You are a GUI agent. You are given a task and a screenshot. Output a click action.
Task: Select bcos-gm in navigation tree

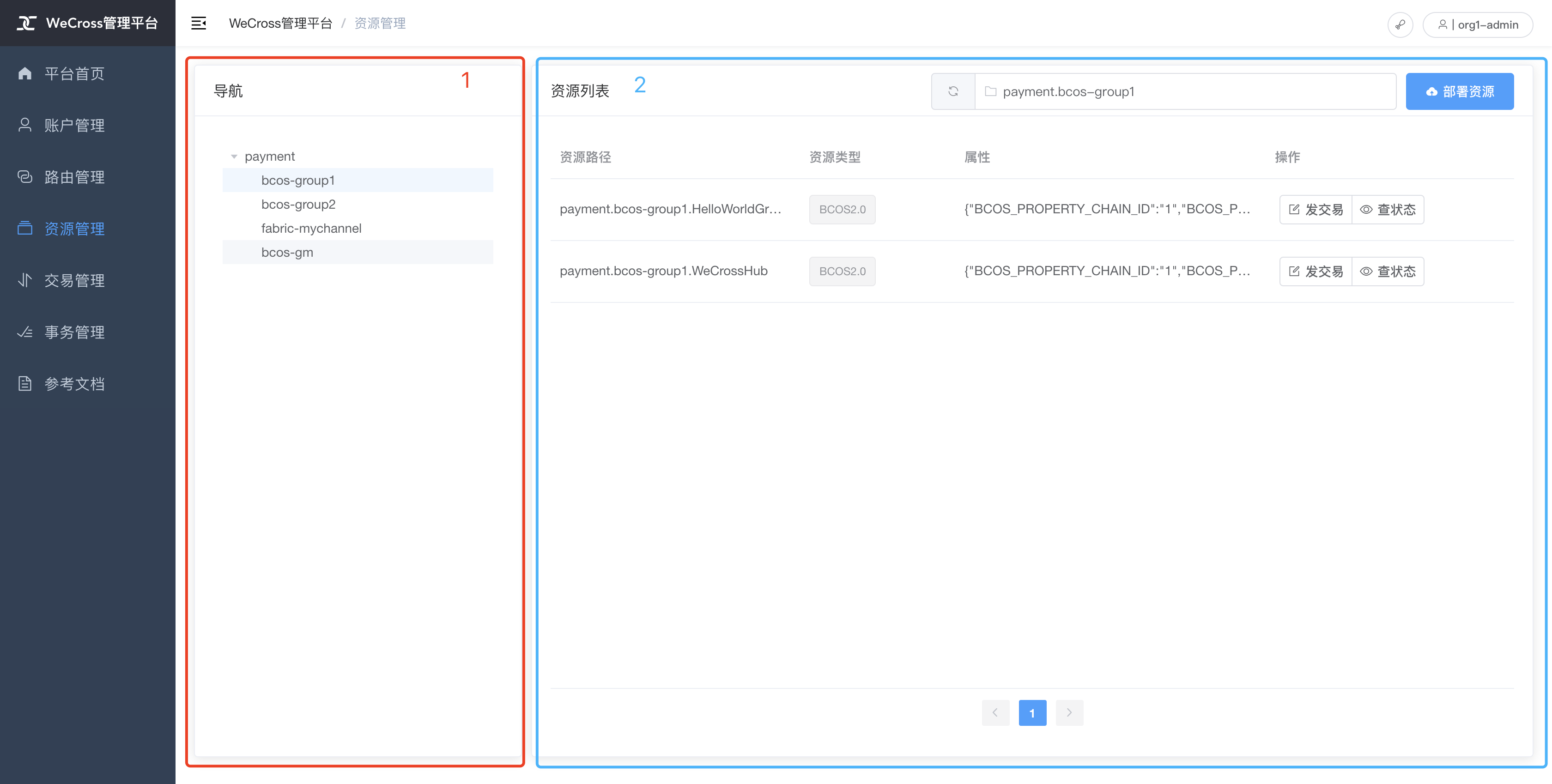[358, 252]
